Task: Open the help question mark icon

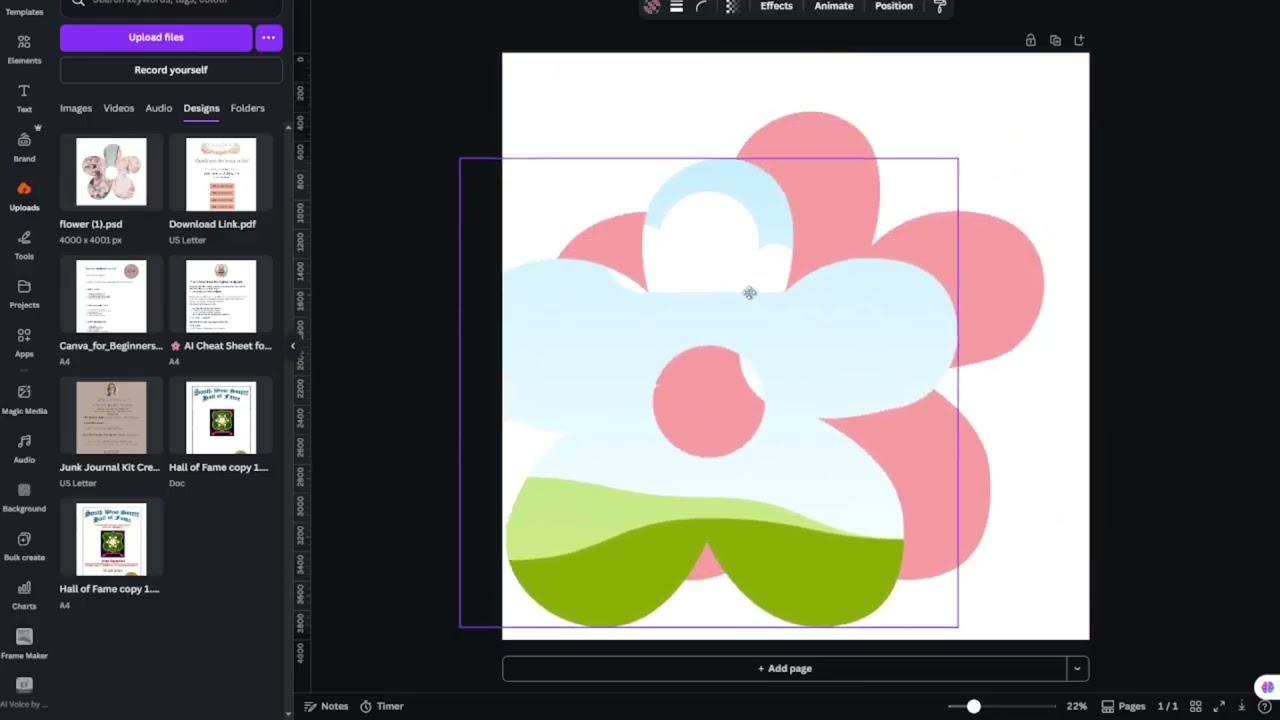Action: click(1265, 706)
